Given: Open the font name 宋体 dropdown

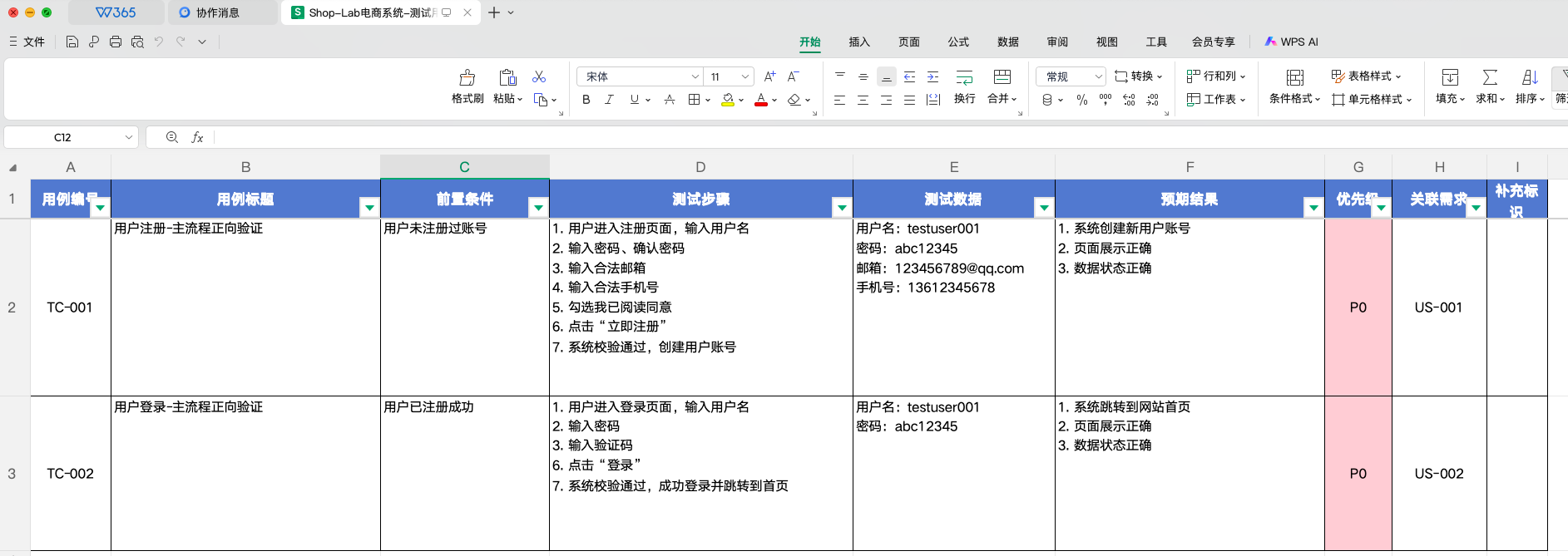Looking at the screenshot, I should coord(695,76).
